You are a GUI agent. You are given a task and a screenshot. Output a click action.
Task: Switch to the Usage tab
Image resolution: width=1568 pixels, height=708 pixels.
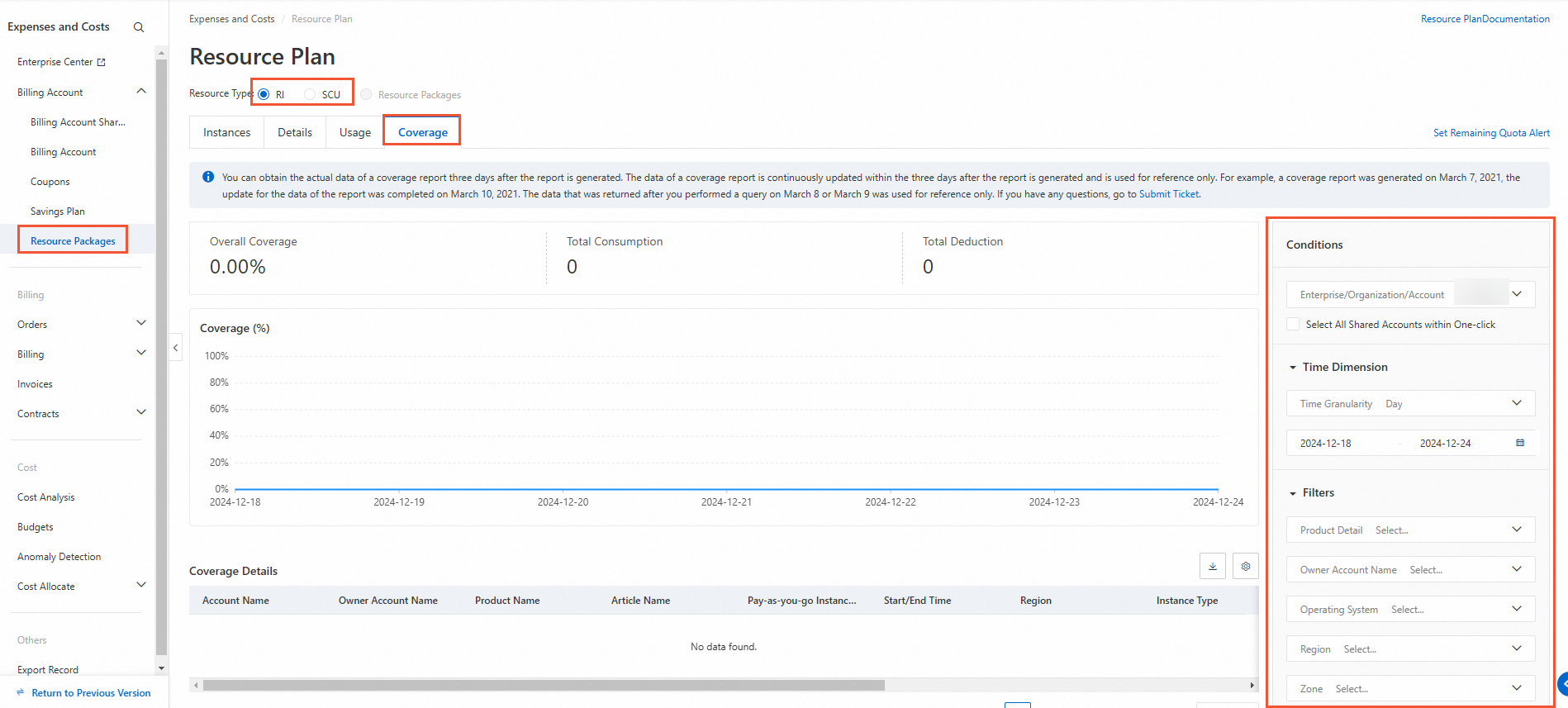(x=355, y=132)
